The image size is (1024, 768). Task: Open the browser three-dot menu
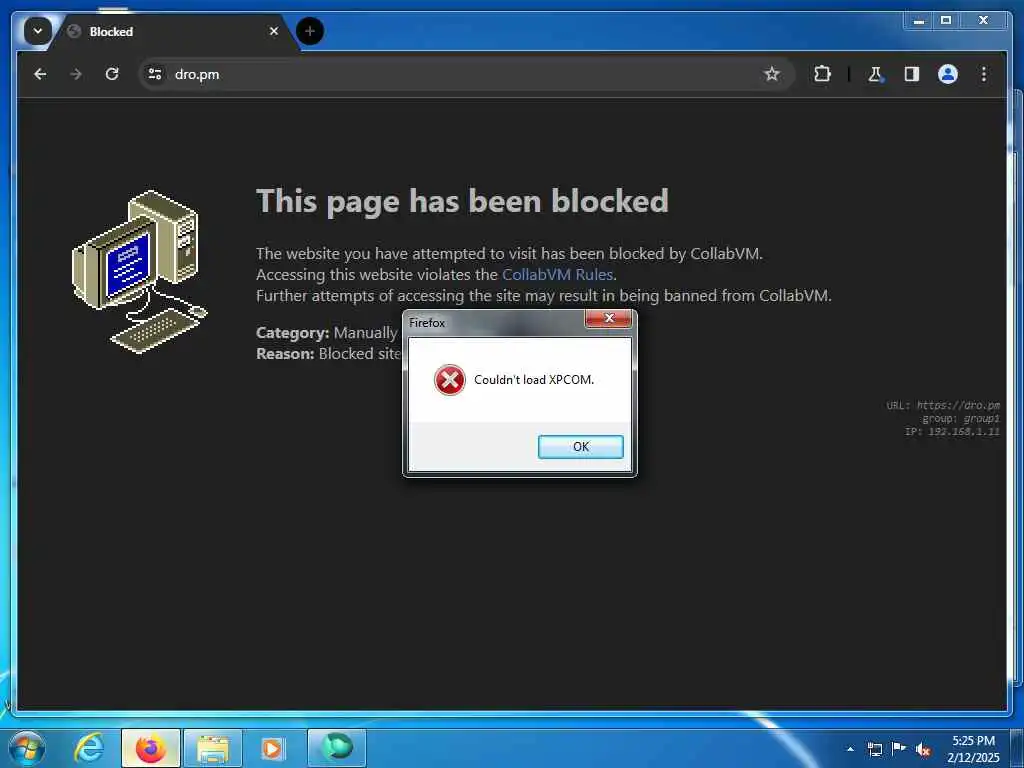tap(984, 74)
